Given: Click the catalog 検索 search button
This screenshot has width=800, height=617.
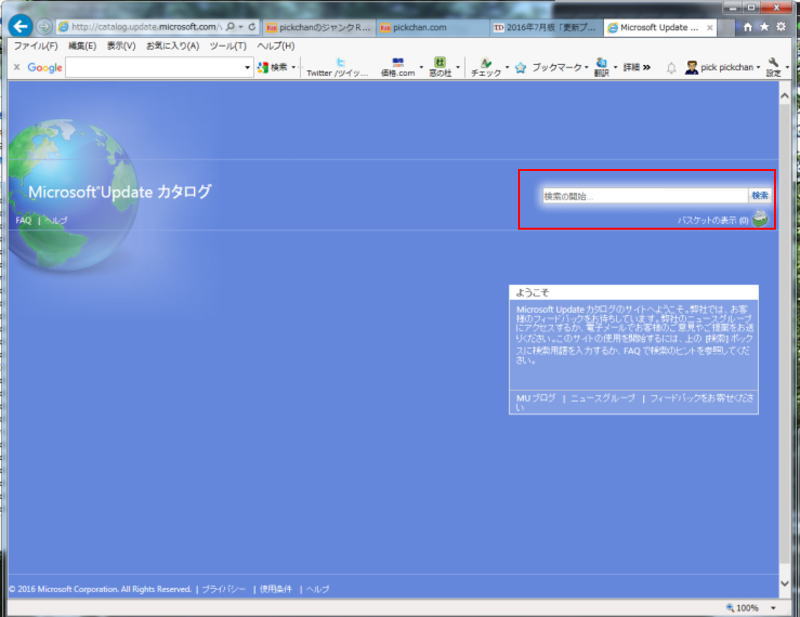Looking at the screenshot, I should tap(759, 195).
